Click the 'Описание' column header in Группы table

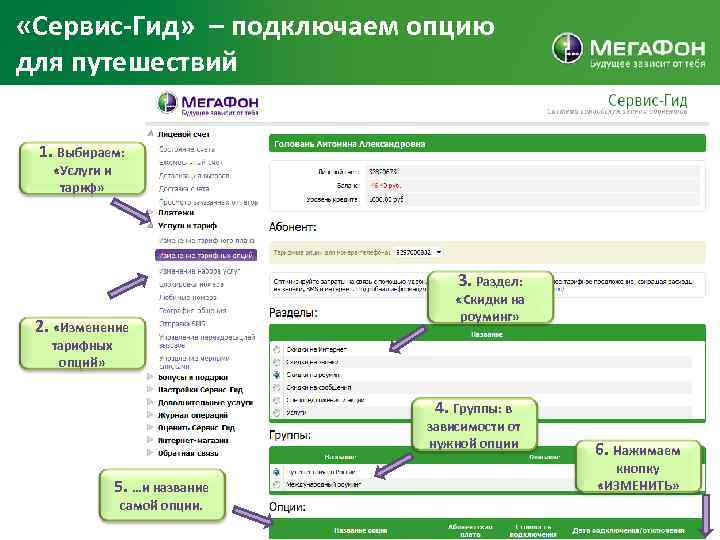pos(545,457)
